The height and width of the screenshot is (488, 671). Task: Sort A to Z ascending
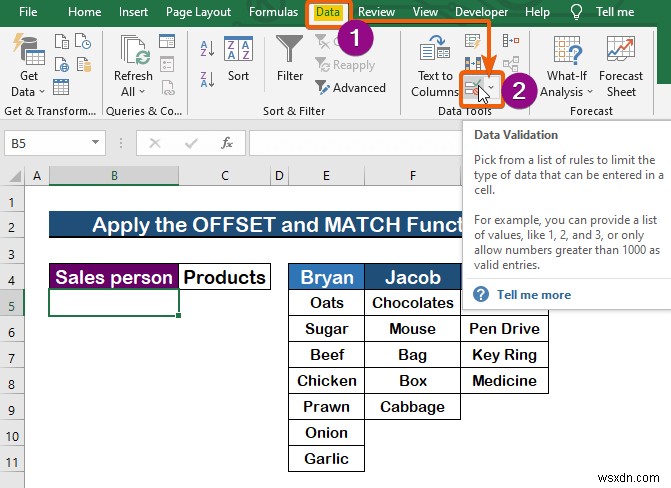click(207, 48)
